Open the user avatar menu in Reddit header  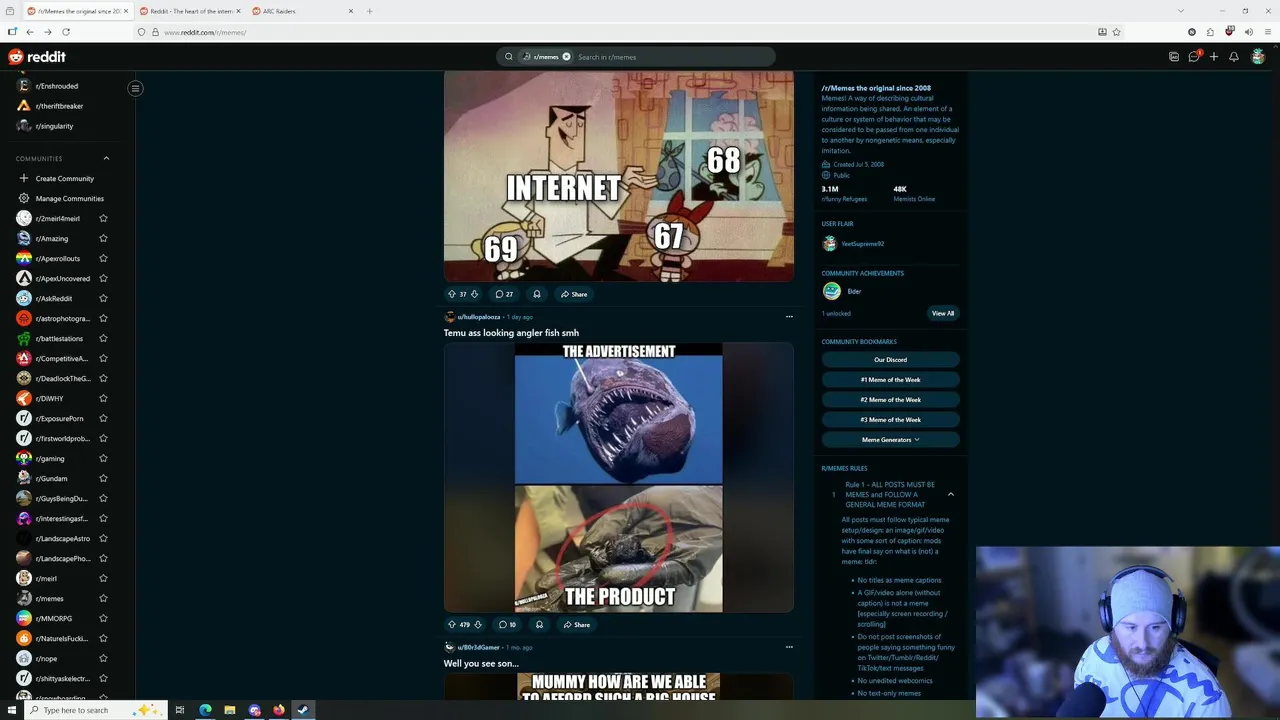pyautogui.click(x=1258, y=57)
